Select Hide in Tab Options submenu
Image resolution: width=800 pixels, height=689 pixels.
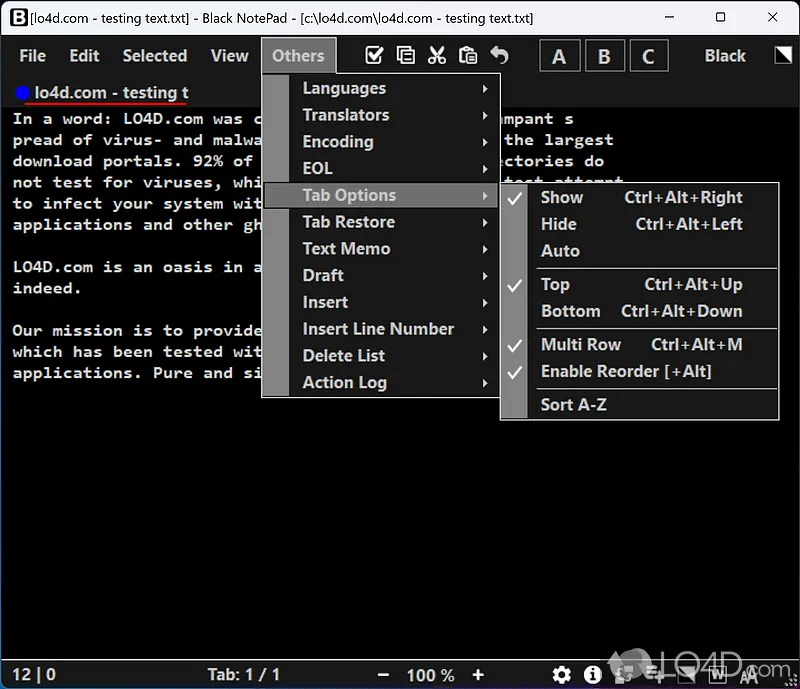pos(640,224)
